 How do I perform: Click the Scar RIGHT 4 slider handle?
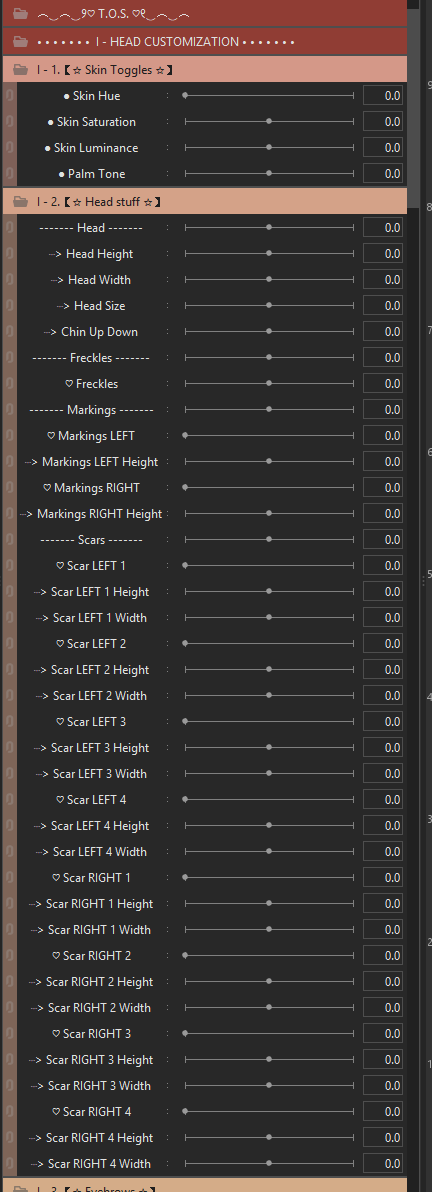[x=185, y=1111]
